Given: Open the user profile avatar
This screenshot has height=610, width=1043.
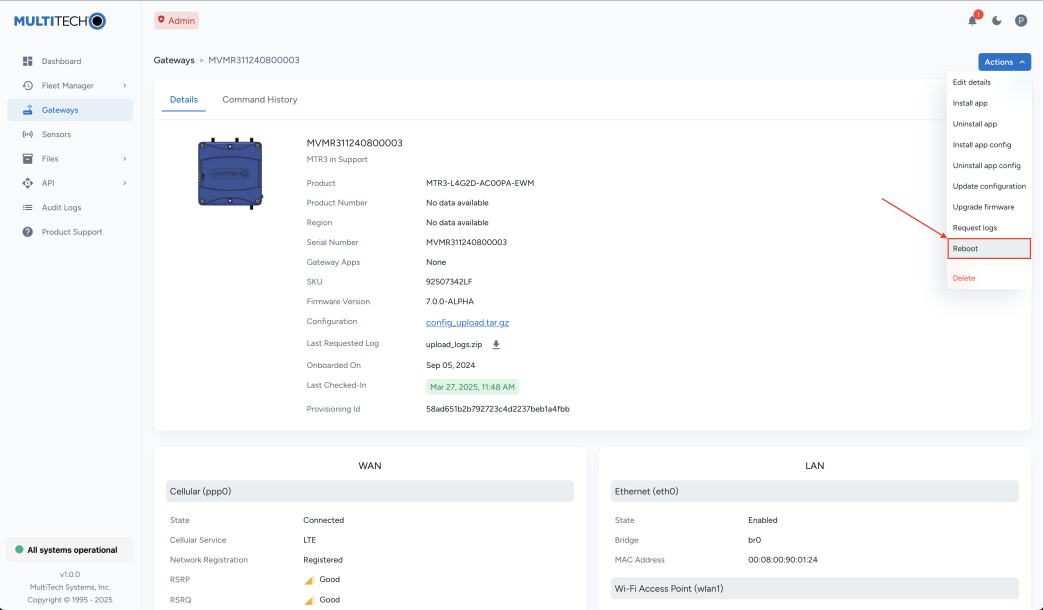Looking at the screenshot, I should [1021, 21].
